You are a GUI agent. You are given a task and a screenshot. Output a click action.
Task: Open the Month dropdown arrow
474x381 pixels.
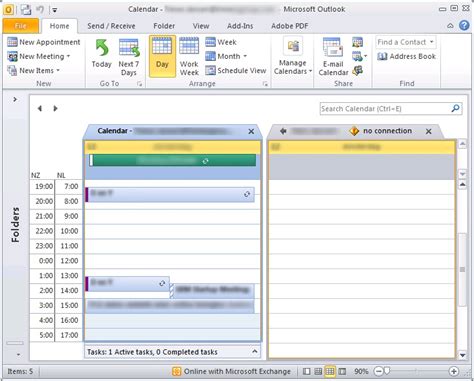coord(245,56)
